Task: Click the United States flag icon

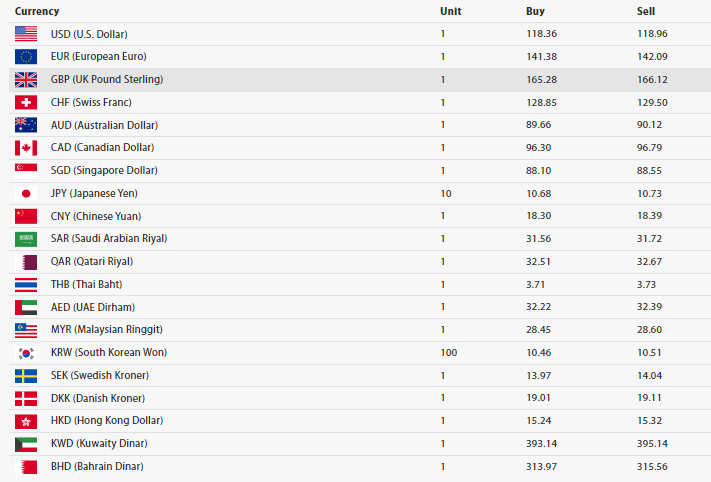Action: click(x=26, y=34)
